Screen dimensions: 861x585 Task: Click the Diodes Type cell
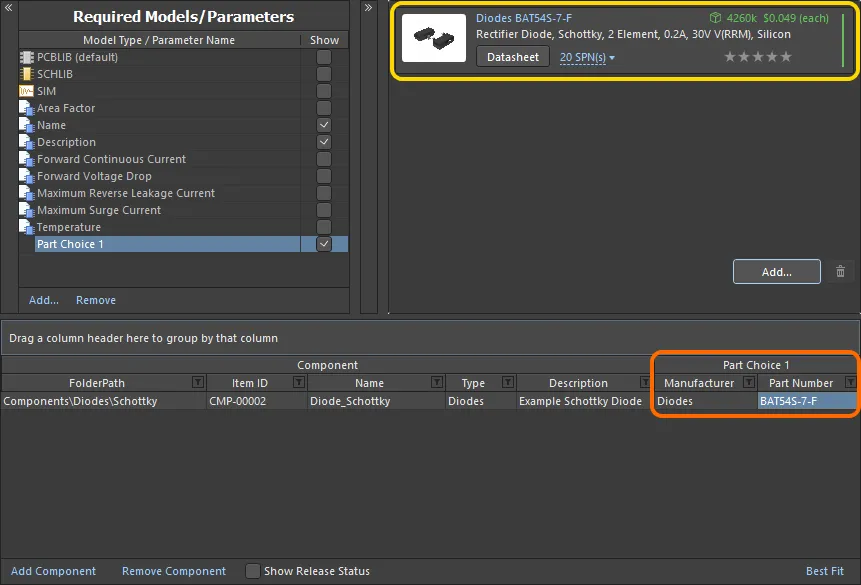tap(480, 401)
